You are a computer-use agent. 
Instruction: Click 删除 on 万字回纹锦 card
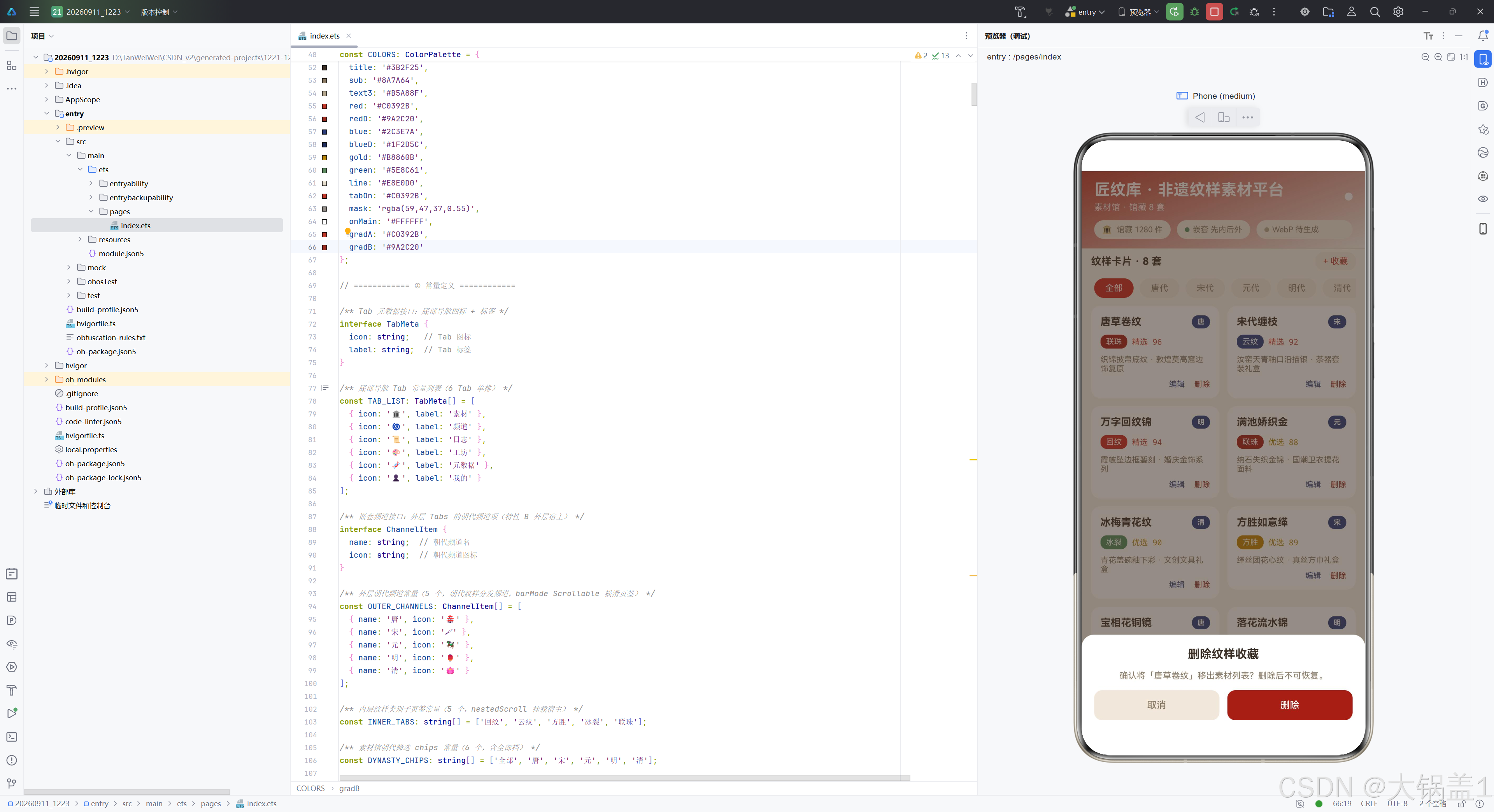1202,484
